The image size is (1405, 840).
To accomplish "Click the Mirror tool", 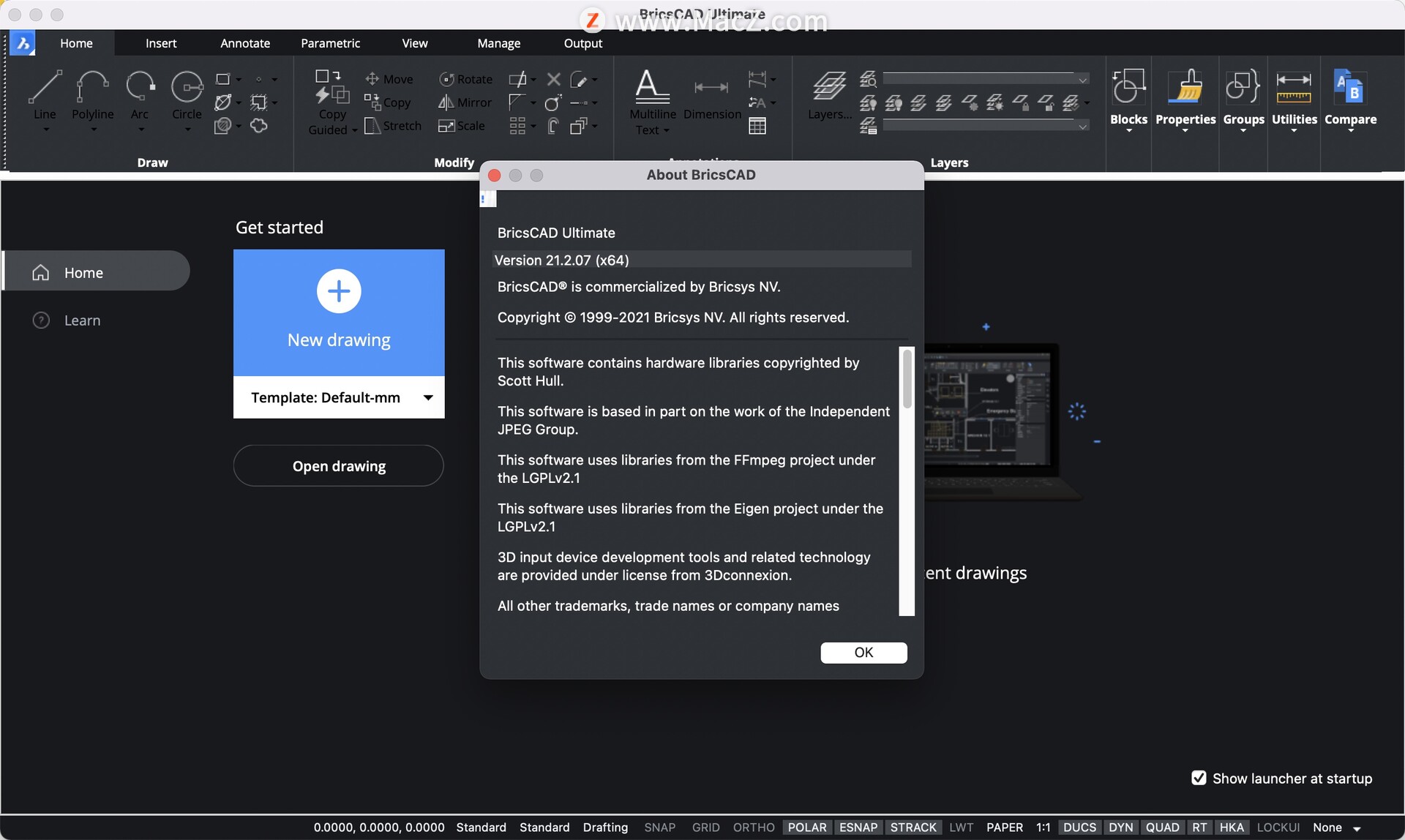I will [465, 102].
